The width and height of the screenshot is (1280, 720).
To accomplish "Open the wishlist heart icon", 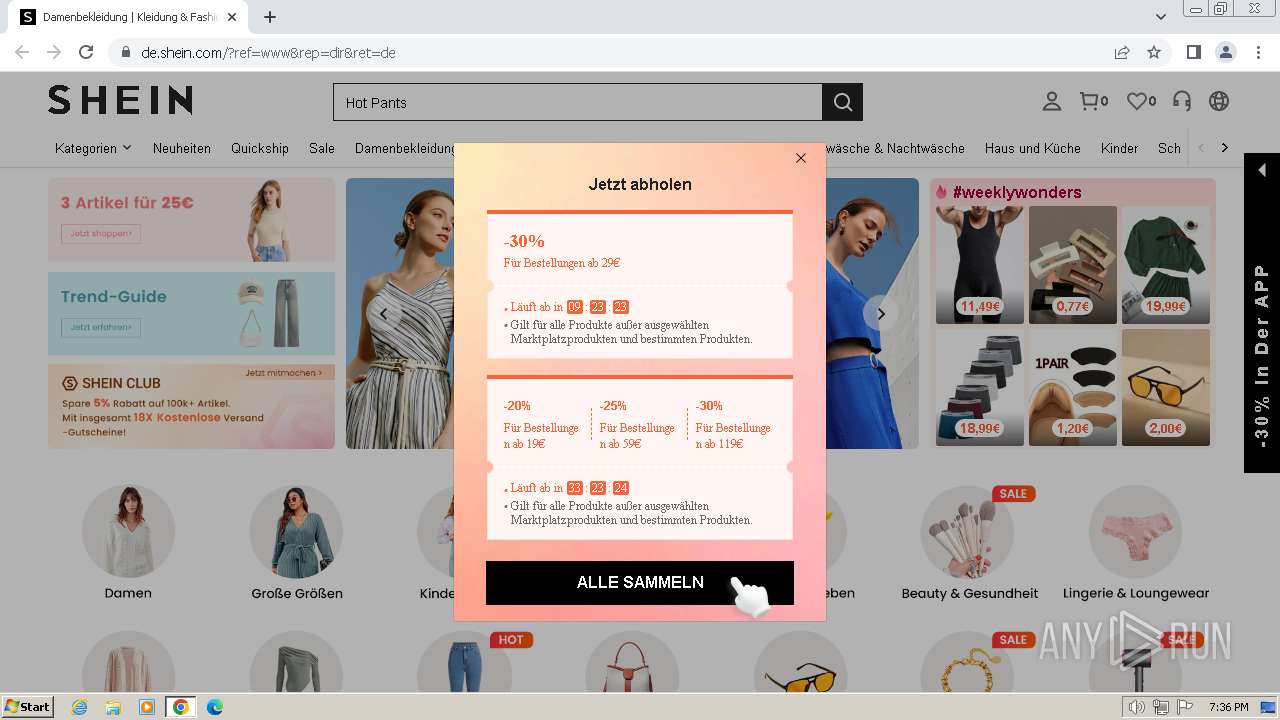I will (1141, 101).
